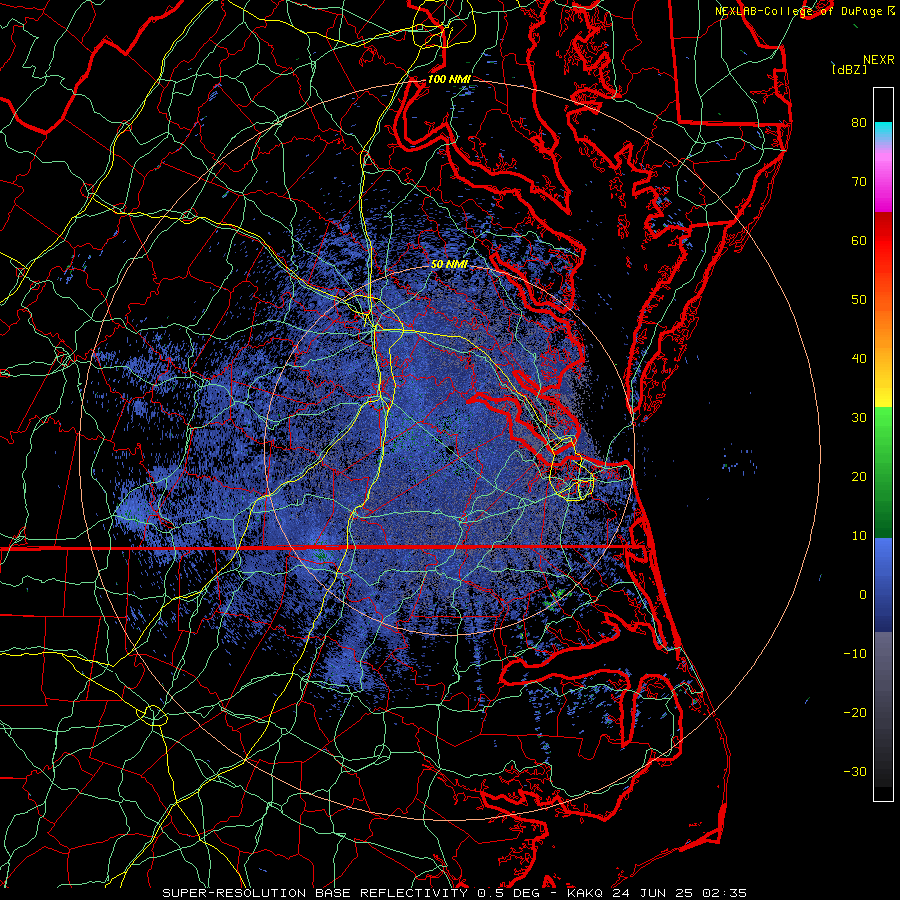Click the -10 value on the dBZ scale
Image resolution: width=900 pixels, height=900 pixels.
point(855,654)
